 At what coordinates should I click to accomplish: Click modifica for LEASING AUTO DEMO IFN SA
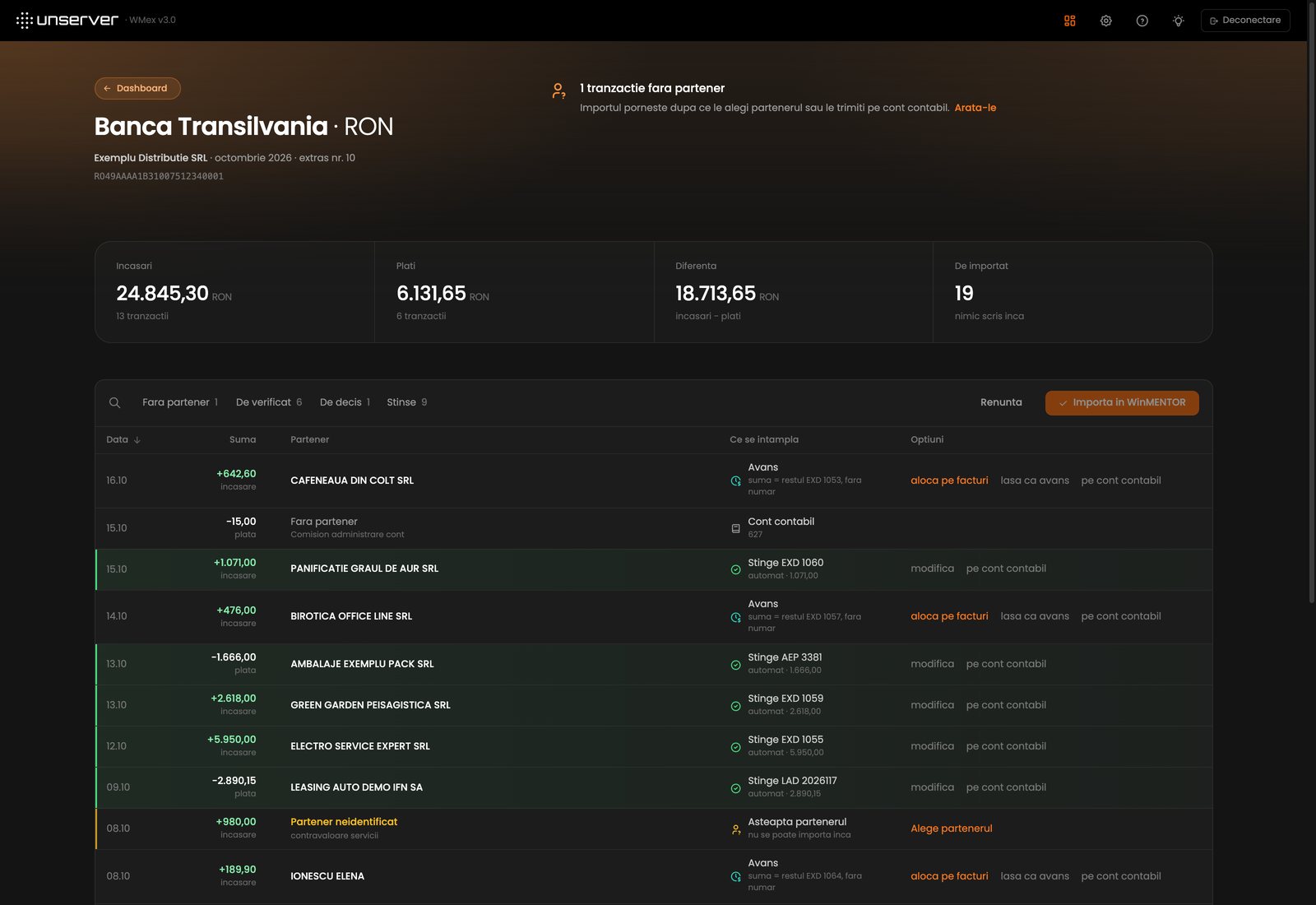[932, 787]
